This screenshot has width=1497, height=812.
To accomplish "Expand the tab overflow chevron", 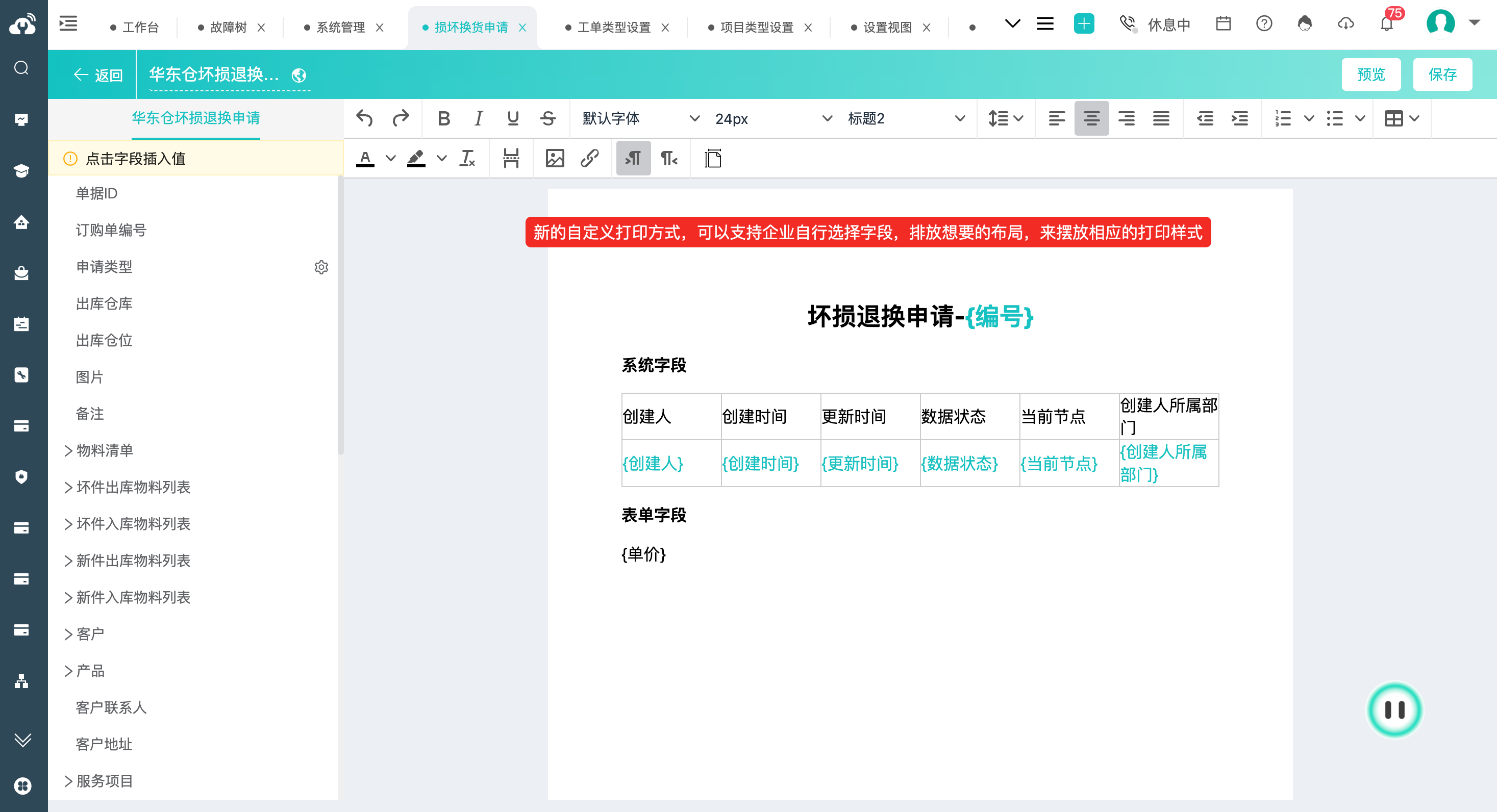I will click(x=1012, y=24).
